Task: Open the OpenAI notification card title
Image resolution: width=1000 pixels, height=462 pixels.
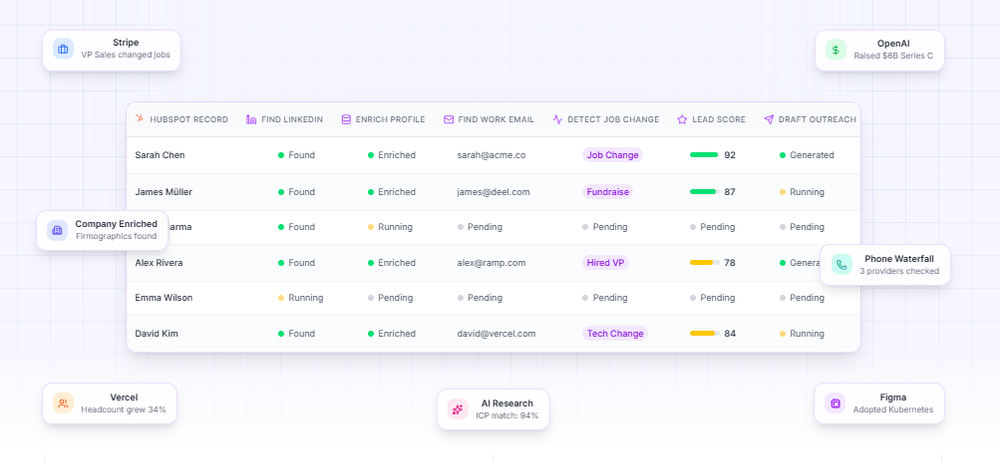Action: tap(893, 43)
